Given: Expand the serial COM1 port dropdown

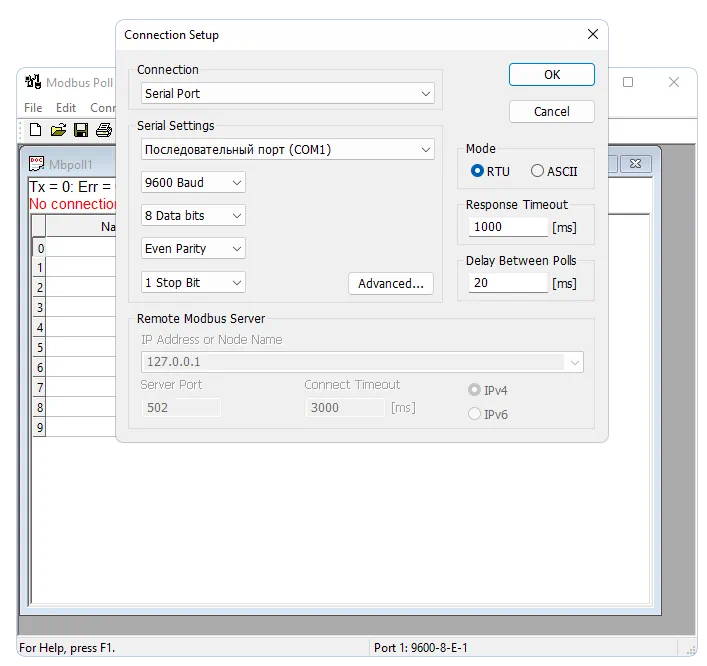Looking at the screenshot, I should coord(287,150).
